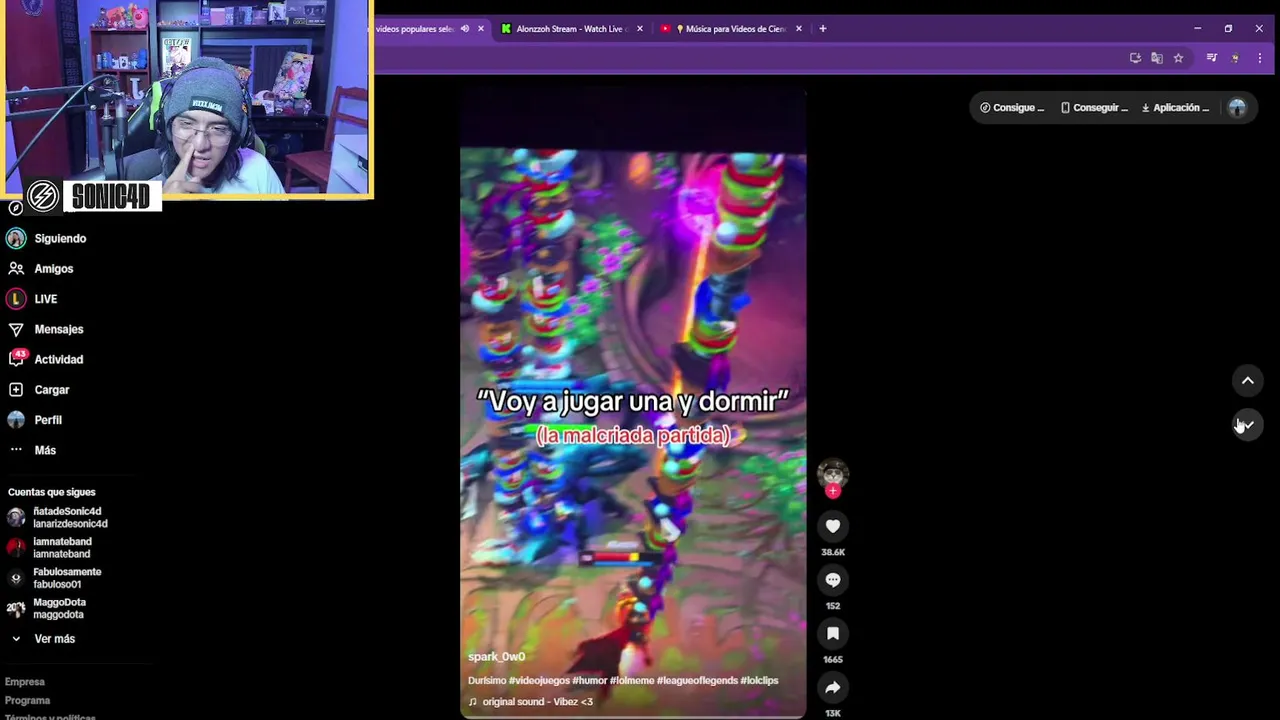Mute TikTok tab via speaker icon
This screenshot has height=720, width=1280.
[x=464, y=29]
